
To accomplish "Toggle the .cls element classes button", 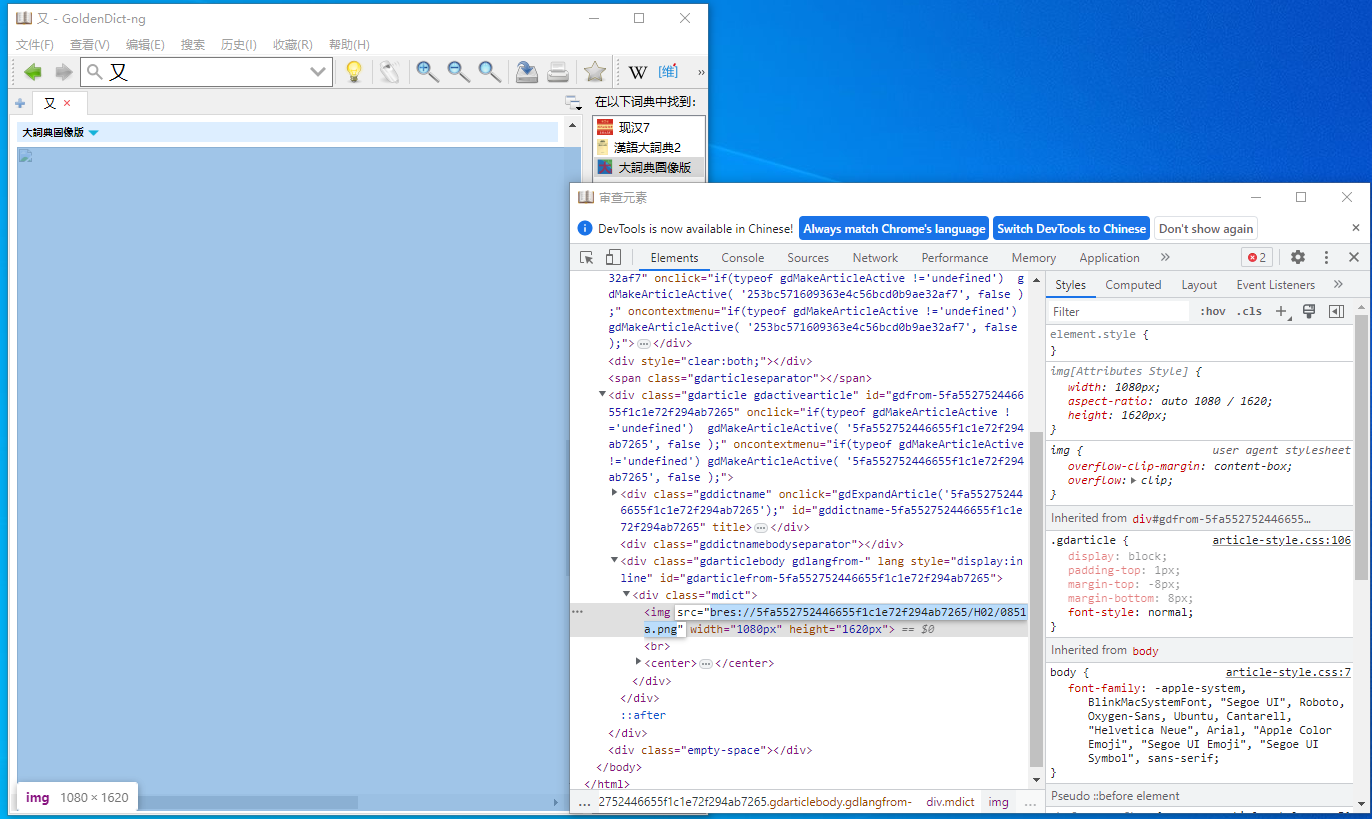I will (x=1249, y=312).
